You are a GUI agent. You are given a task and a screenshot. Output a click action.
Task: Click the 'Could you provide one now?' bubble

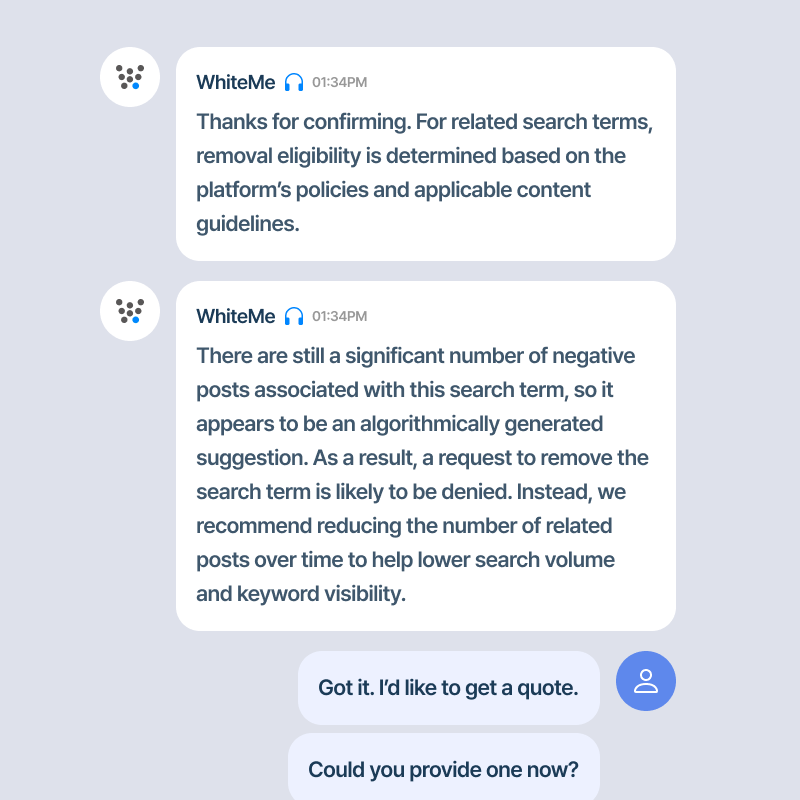point(443,767)
